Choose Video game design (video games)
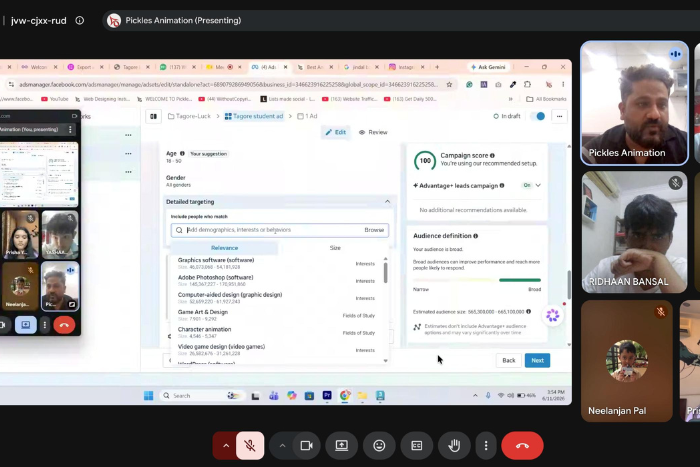The height and width of the screenshot is (467, 700). pyautogui.click(x=276, y=350)
